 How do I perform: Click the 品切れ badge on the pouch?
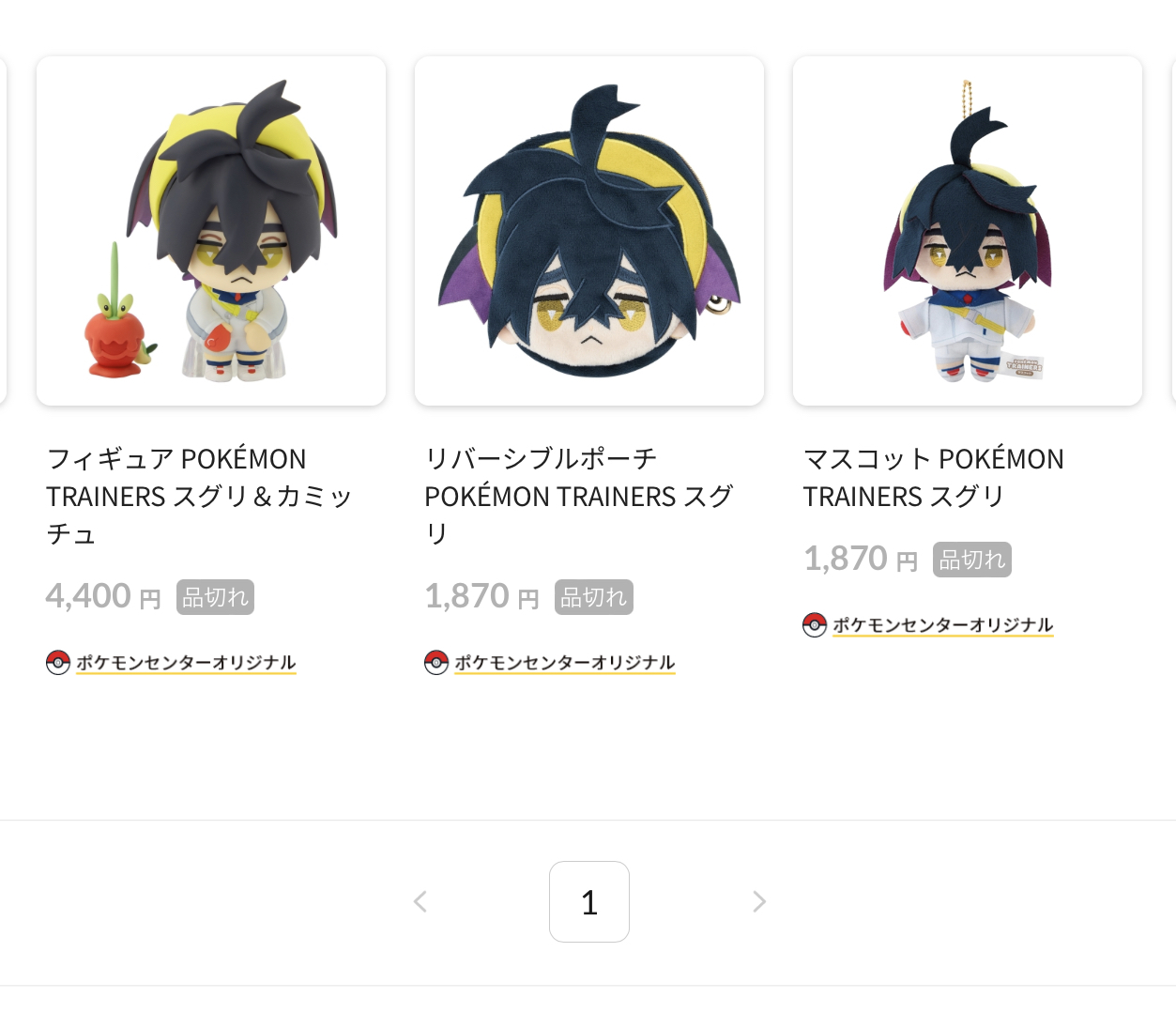(594, 597)
